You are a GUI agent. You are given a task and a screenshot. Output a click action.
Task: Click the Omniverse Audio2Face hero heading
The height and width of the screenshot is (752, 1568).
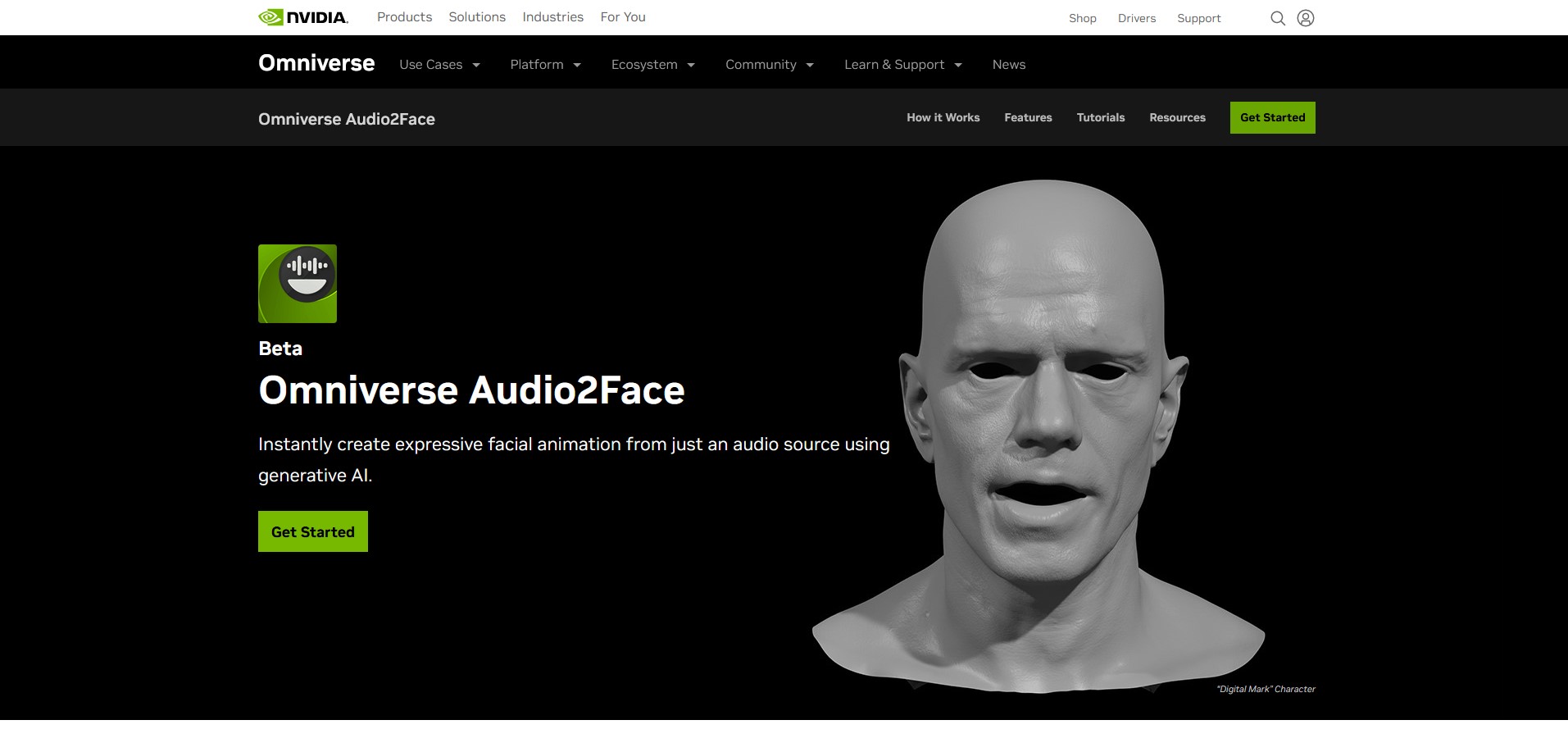tap(471, 390)
